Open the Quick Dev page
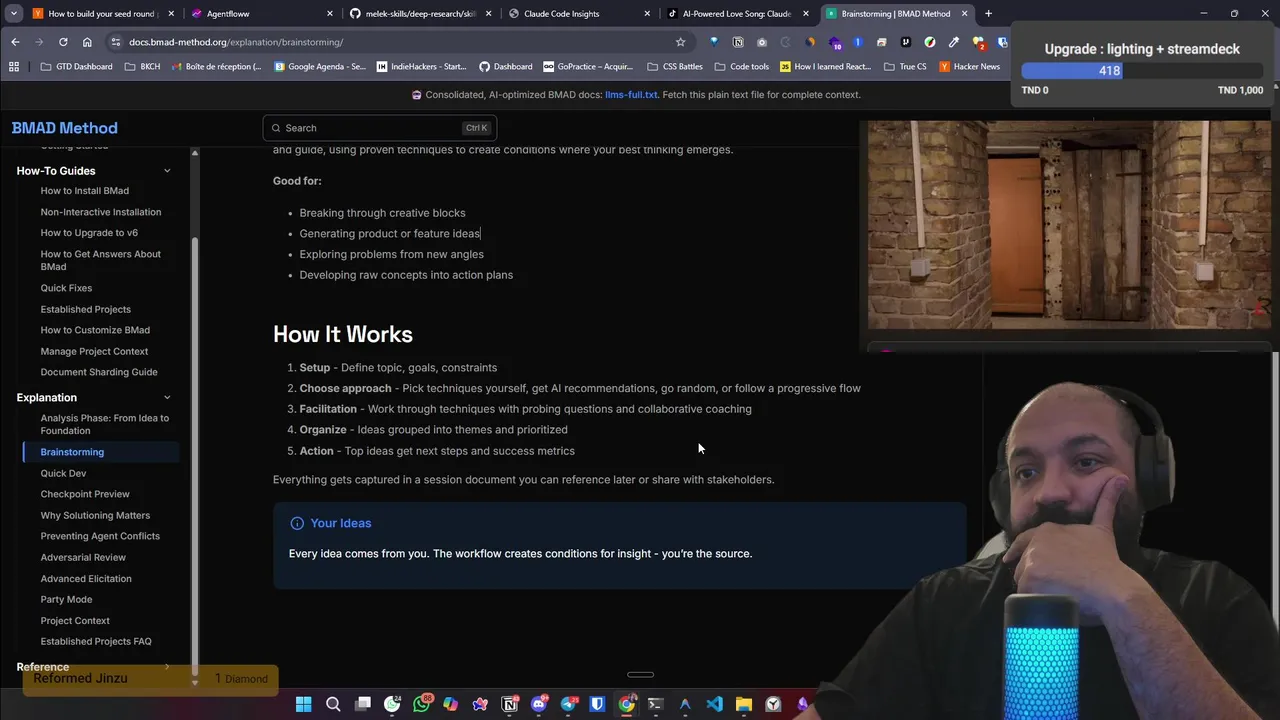Image resolution: width=1280 pixels, height=720 pixels. (x=63, y=473)
